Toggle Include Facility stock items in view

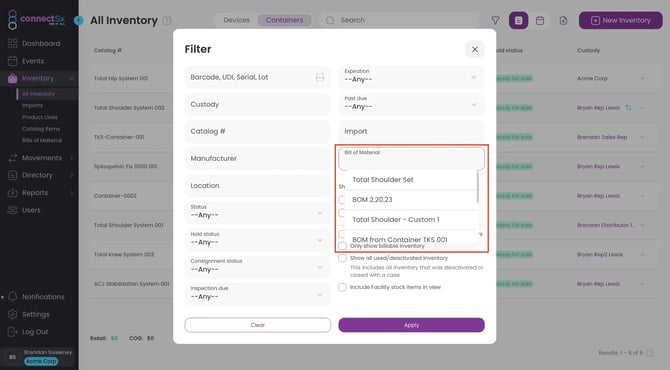[x=342, y=287]
